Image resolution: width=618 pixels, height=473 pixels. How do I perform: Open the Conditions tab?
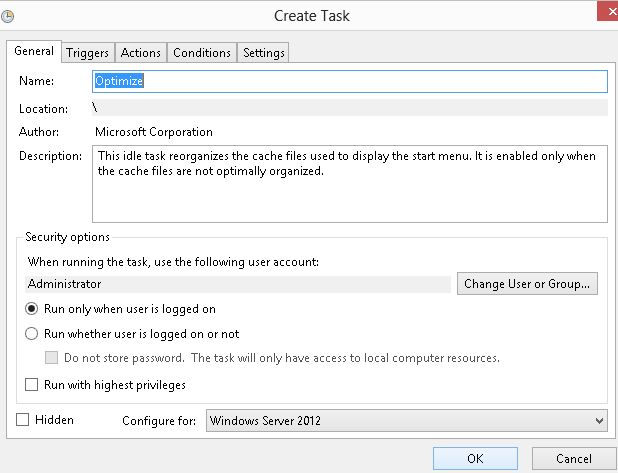point(201,53)
